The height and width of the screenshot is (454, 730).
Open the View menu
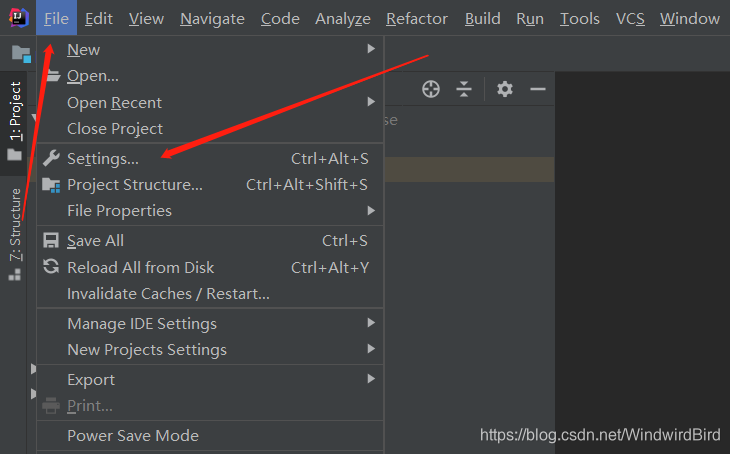tap(146, 18)
